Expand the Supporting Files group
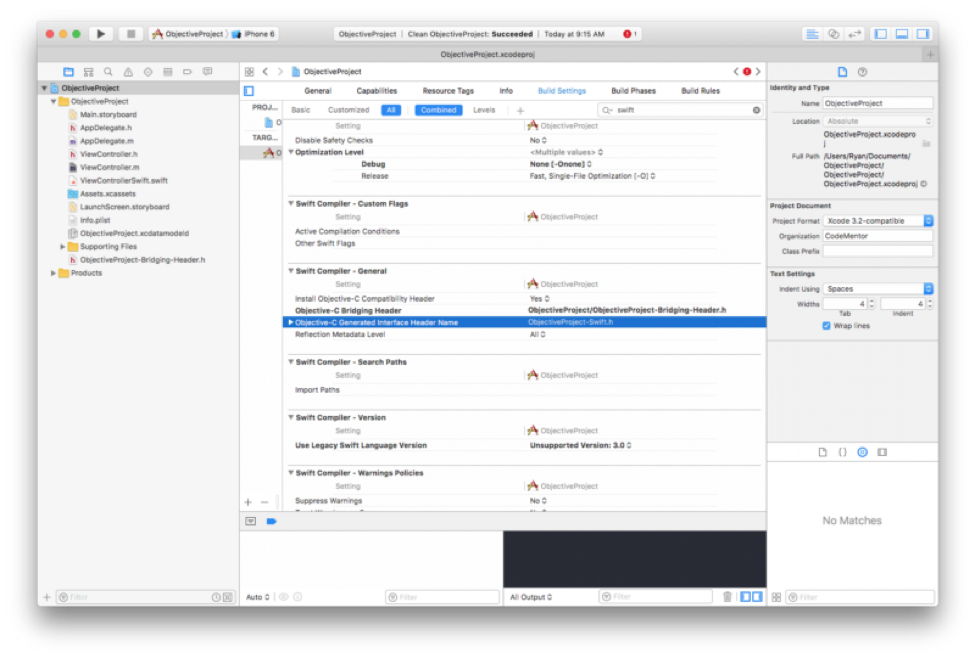This screenshot has width=975, height=658. [x=63, y=247]
